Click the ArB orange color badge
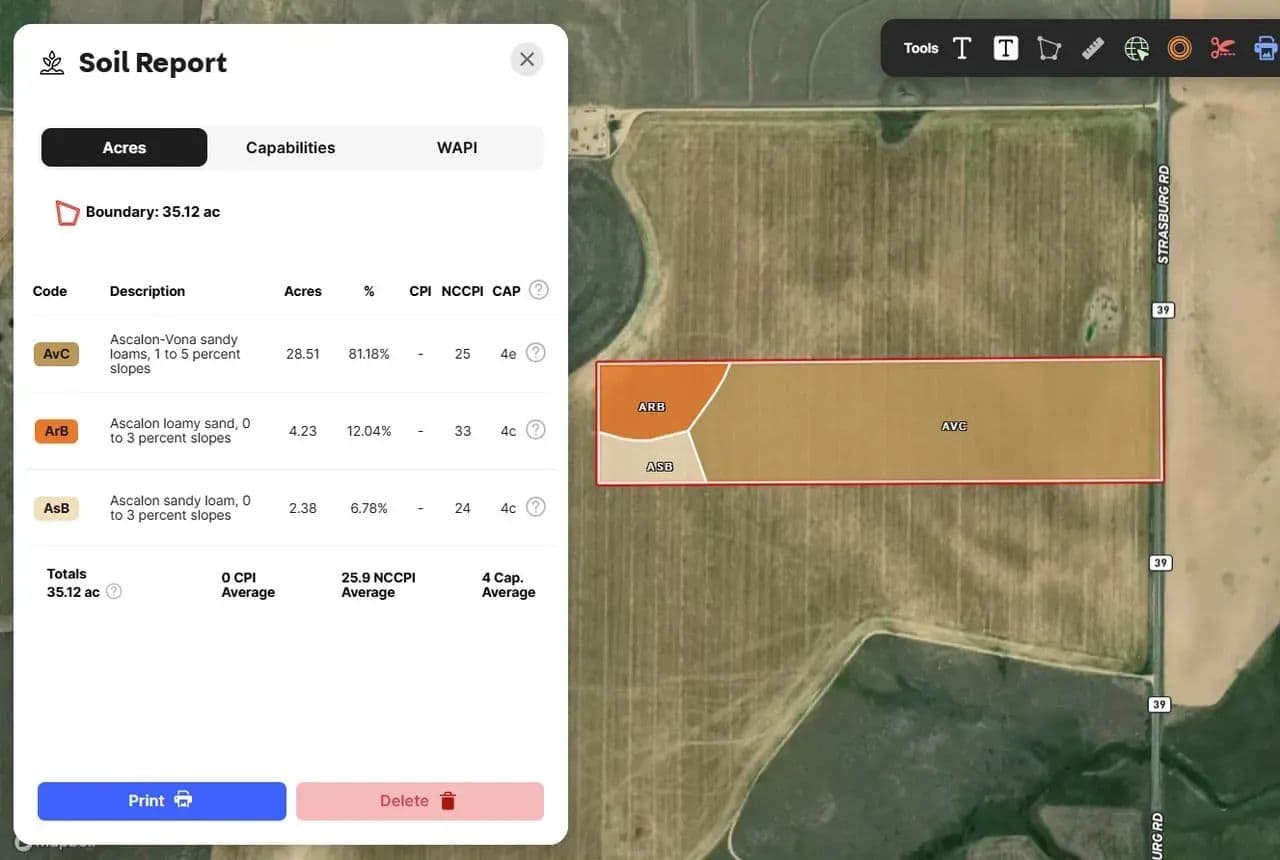1280x860 pixels. tap(56, 431)
